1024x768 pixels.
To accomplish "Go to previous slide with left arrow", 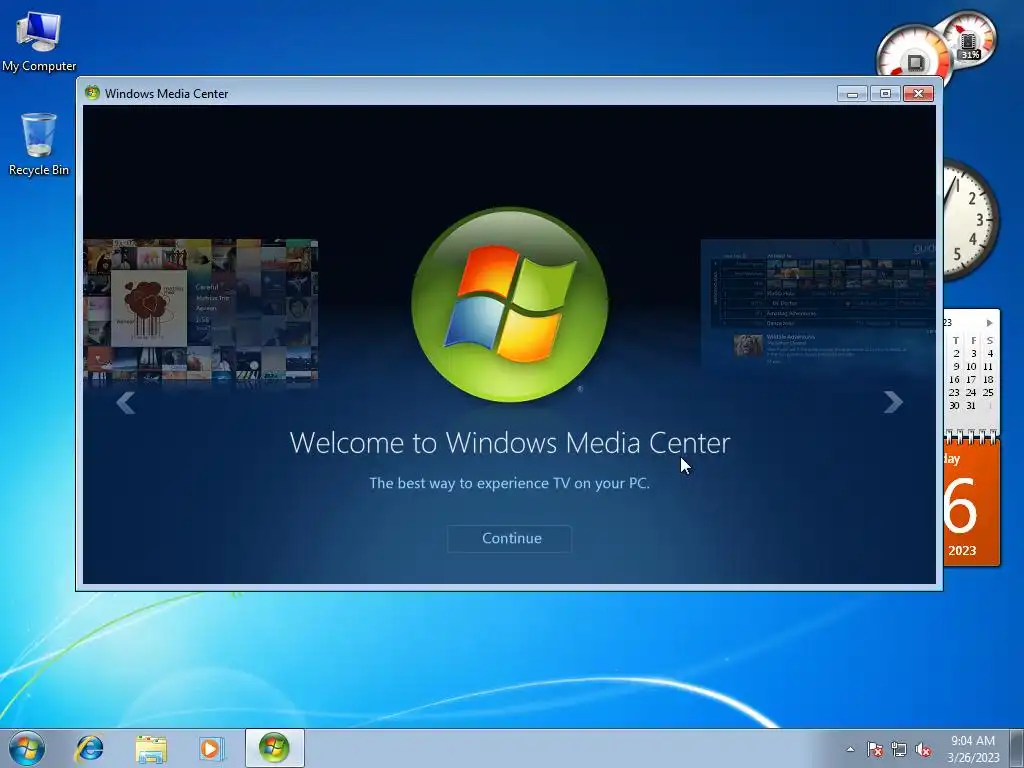I will pos(125,403).
